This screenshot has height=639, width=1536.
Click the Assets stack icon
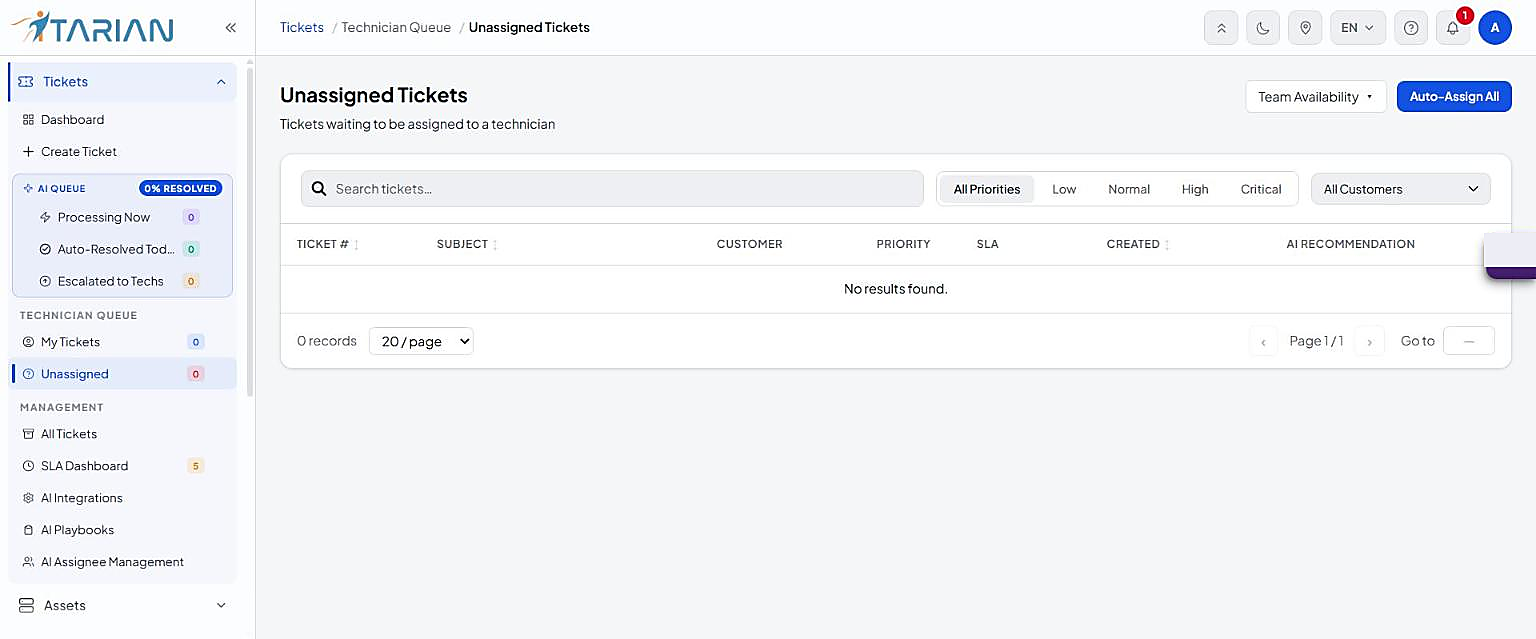[26, 606]
